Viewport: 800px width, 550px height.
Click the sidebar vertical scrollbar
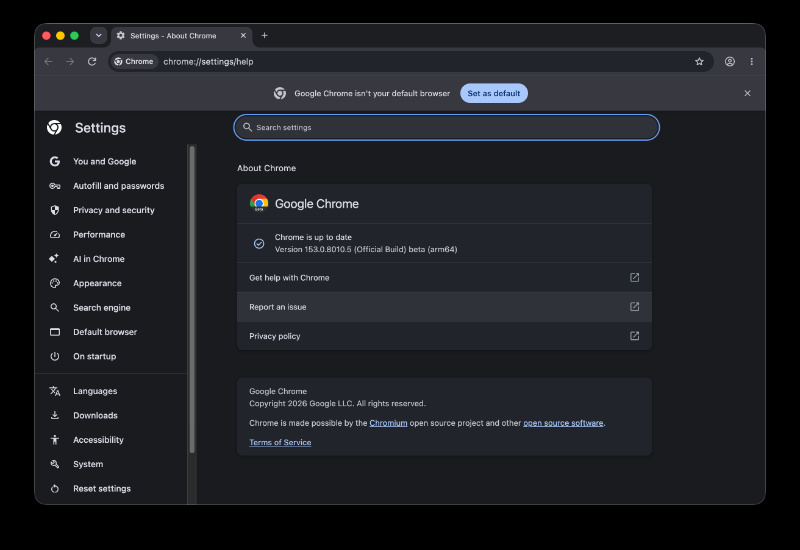point(192,299)
